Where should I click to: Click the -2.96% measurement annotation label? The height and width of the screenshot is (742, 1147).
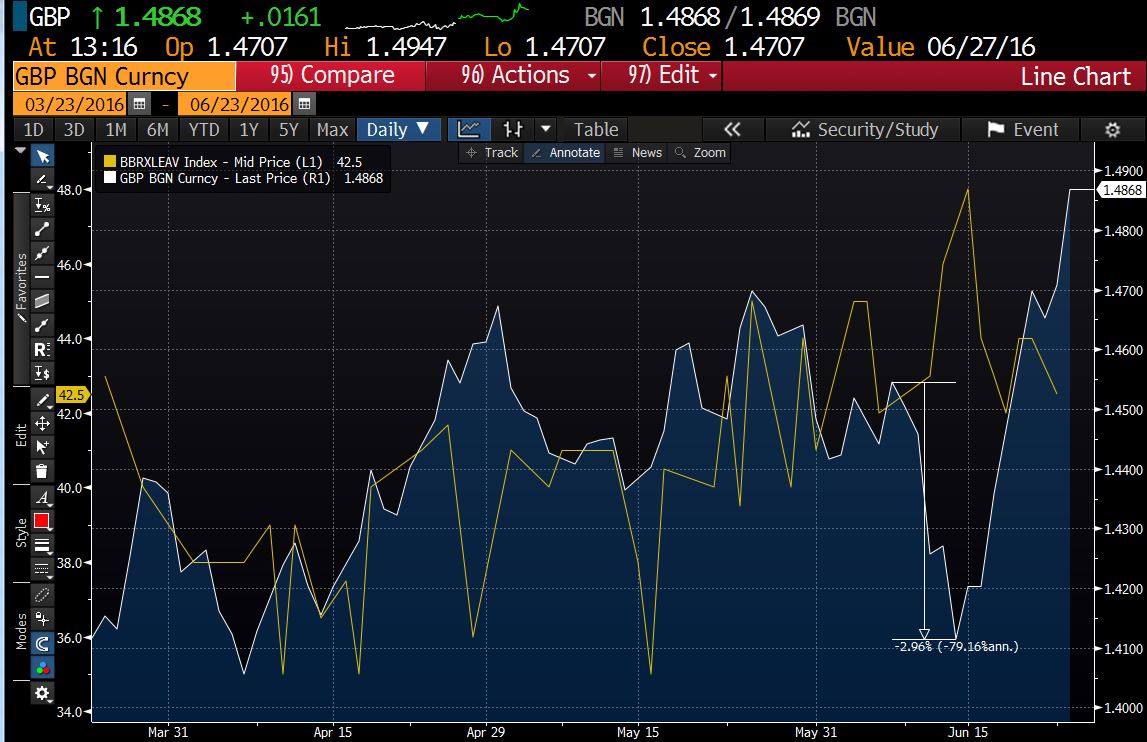(955, 647)
